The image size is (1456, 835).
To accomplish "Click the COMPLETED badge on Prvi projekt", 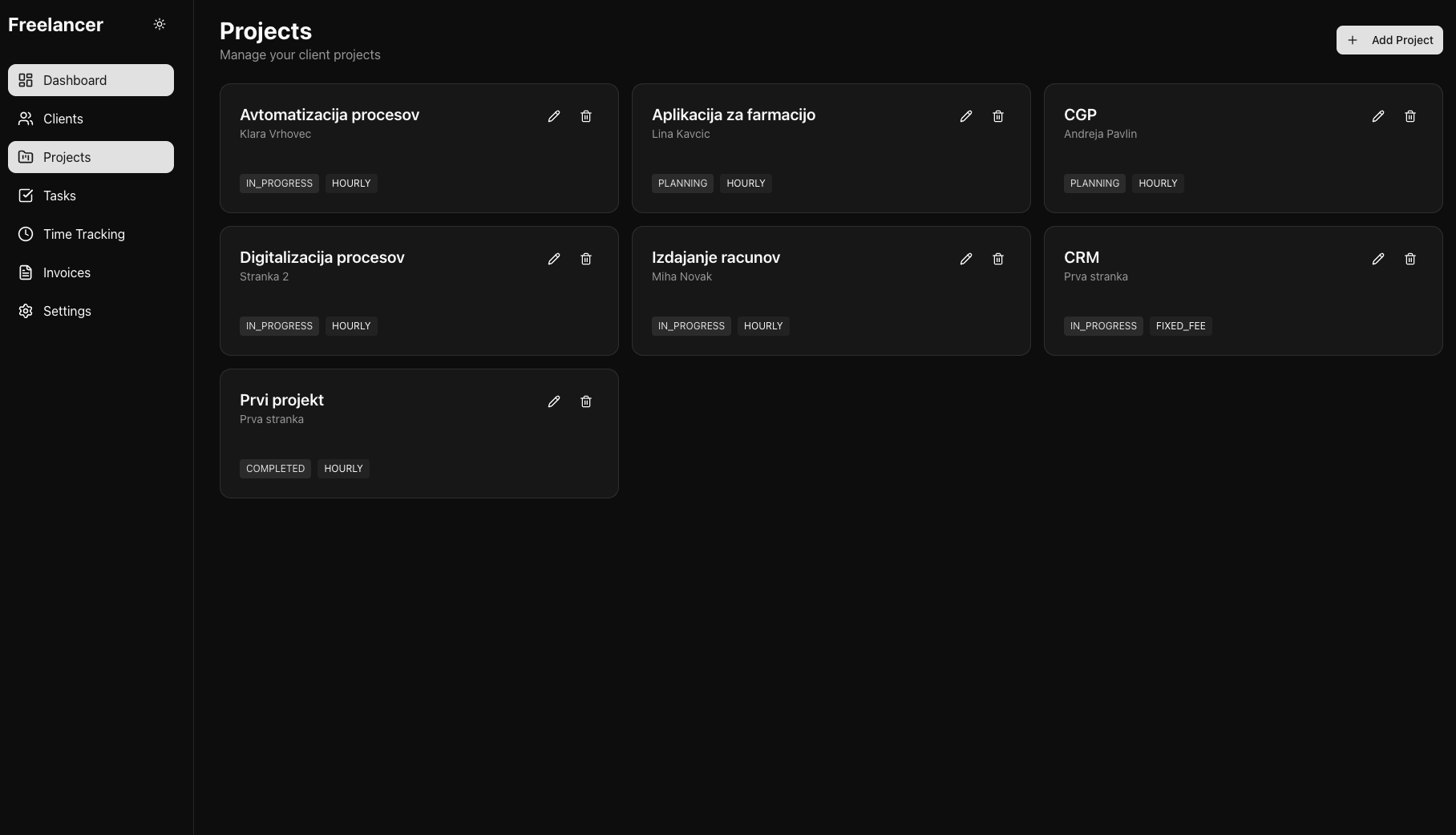I will [x=275, y=469].
